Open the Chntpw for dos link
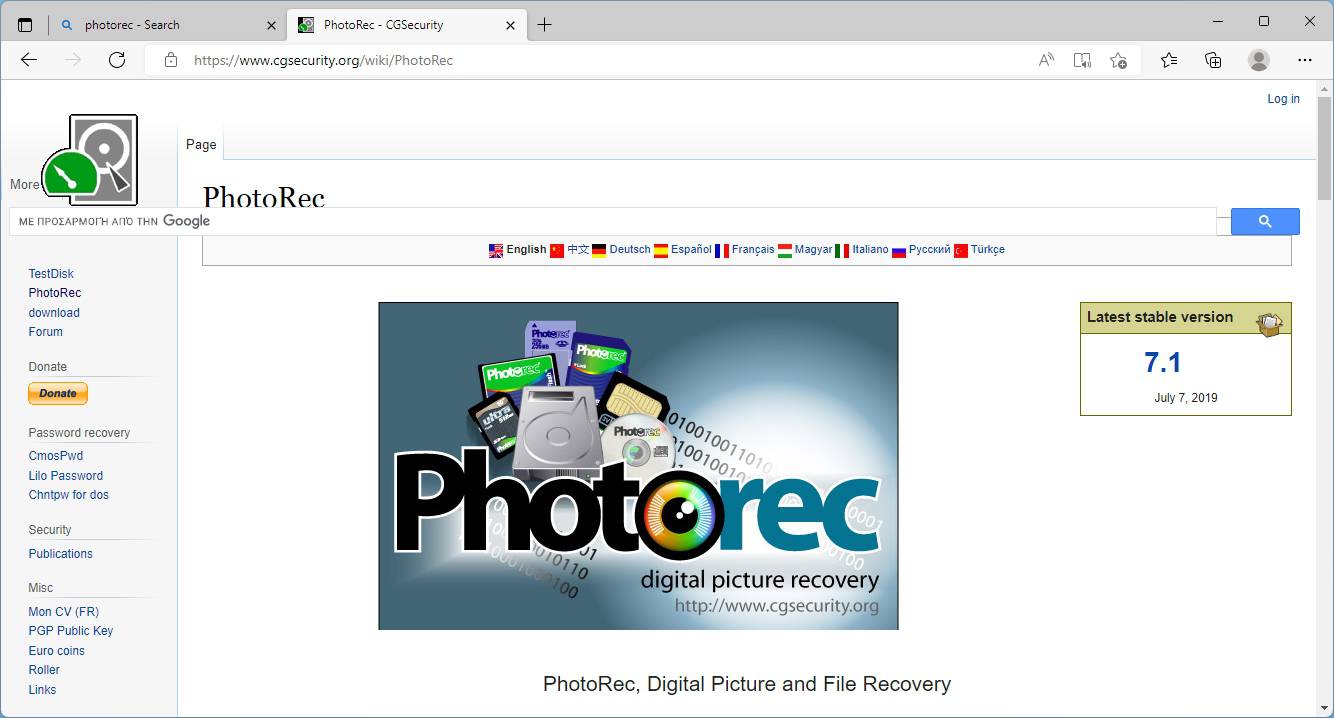Viewport: 1334px width, 718px height. click(69, 495)
